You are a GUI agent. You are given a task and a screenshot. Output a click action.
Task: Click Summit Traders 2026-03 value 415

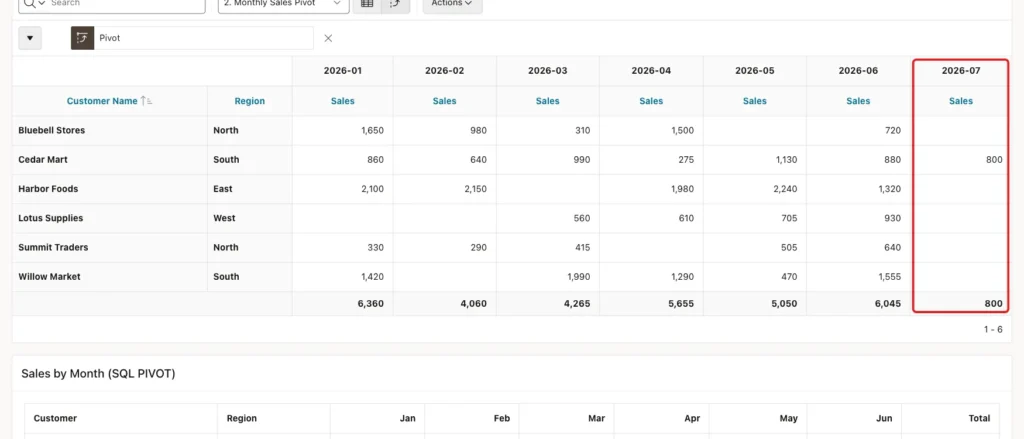pyautogui.click(x=582, y=248)
